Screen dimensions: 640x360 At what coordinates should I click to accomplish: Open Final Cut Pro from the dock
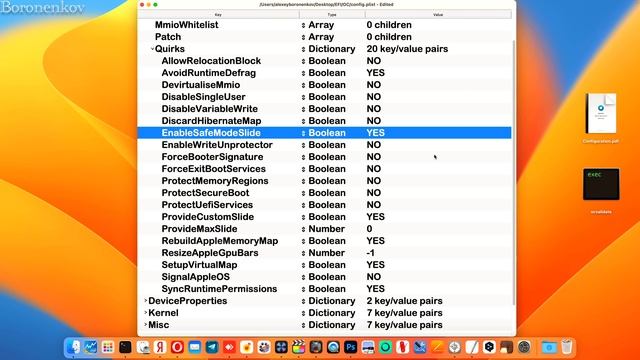coord(299,347)
